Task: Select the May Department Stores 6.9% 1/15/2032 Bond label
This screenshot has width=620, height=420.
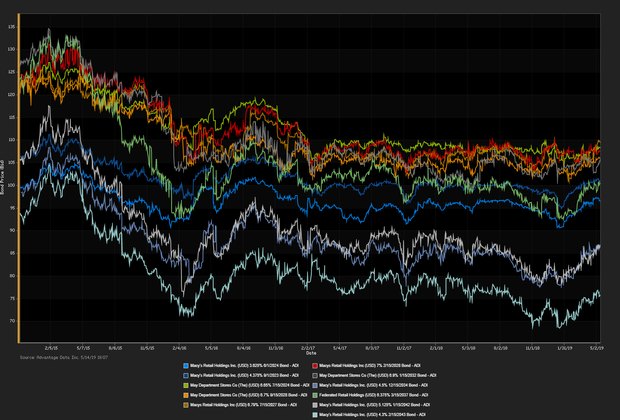Action: 378,375
